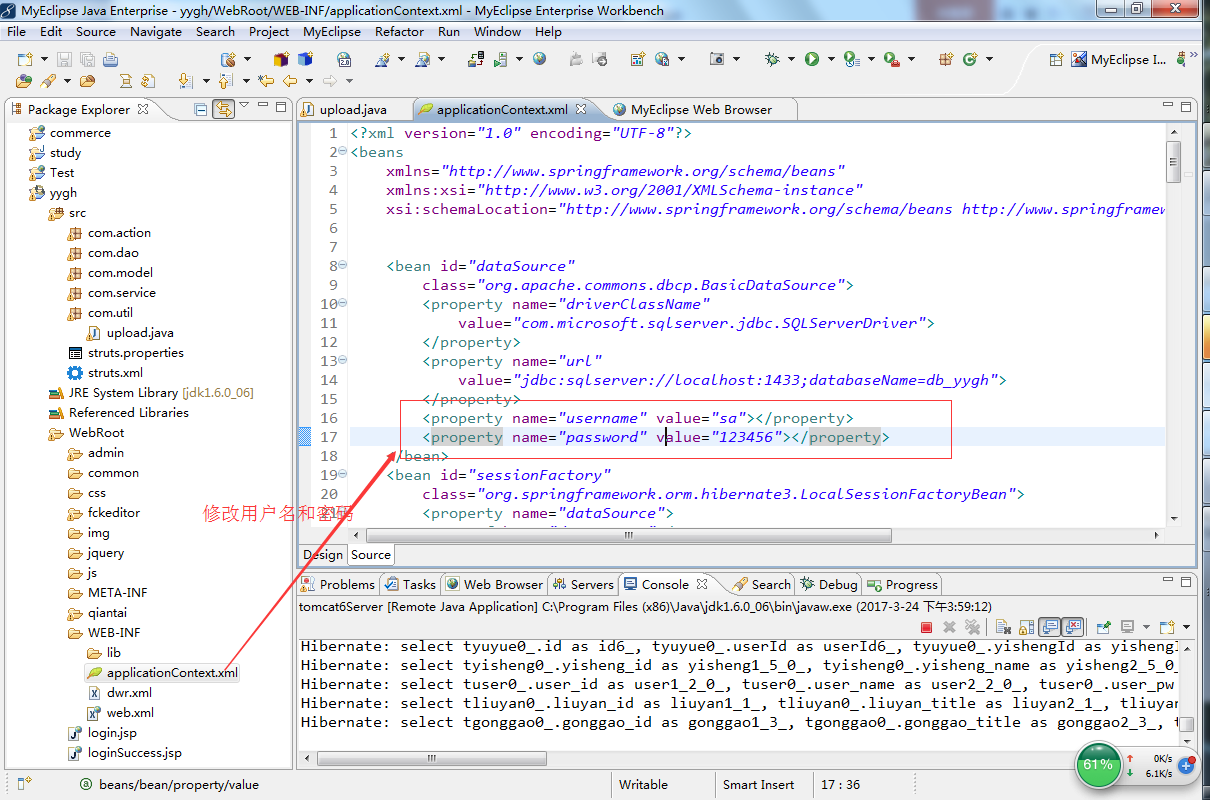Toggle Scroll Lock in Console toolbar
1210x800 pixels.
[1027, 627]
